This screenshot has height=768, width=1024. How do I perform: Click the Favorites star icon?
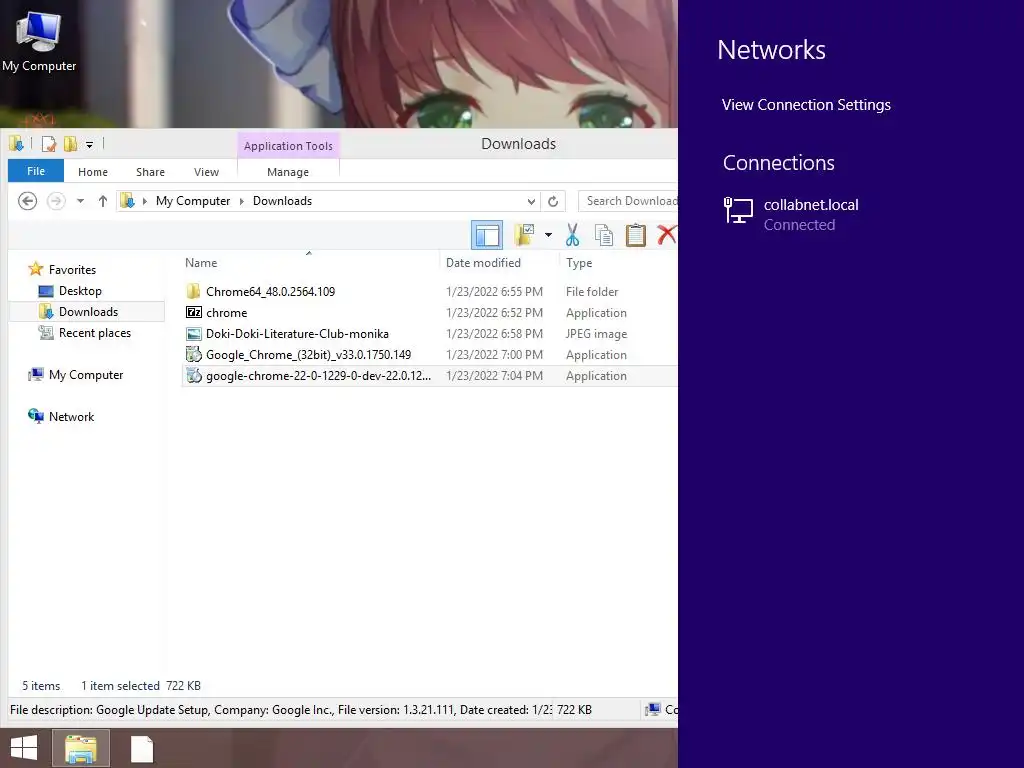point(36,269)
